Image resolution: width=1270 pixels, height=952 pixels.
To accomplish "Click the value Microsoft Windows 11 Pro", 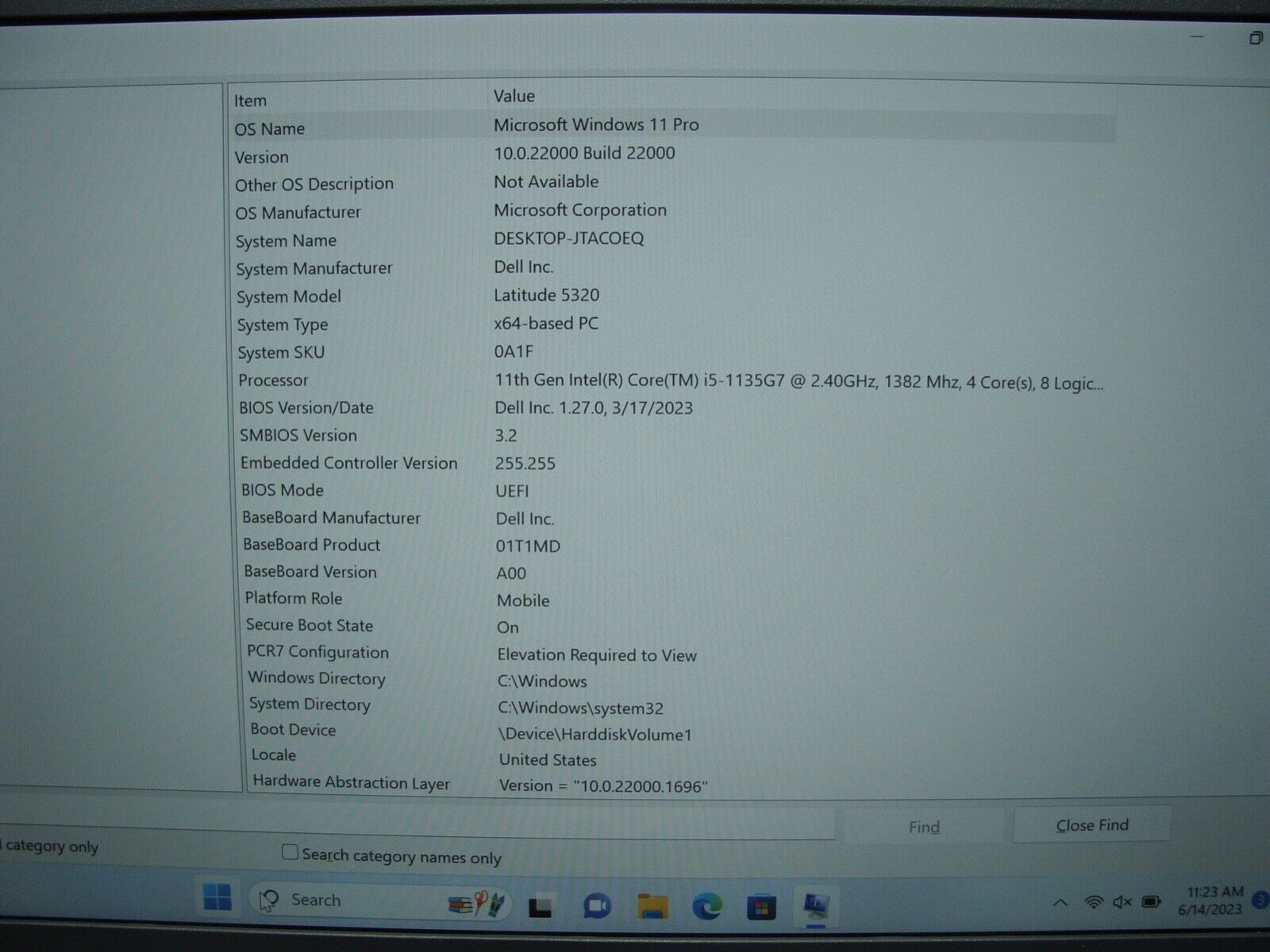I will point(596,125).
